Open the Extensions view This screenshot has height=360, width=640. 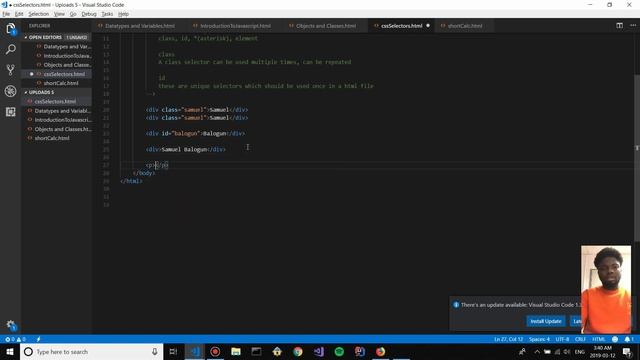coord(11,112)
